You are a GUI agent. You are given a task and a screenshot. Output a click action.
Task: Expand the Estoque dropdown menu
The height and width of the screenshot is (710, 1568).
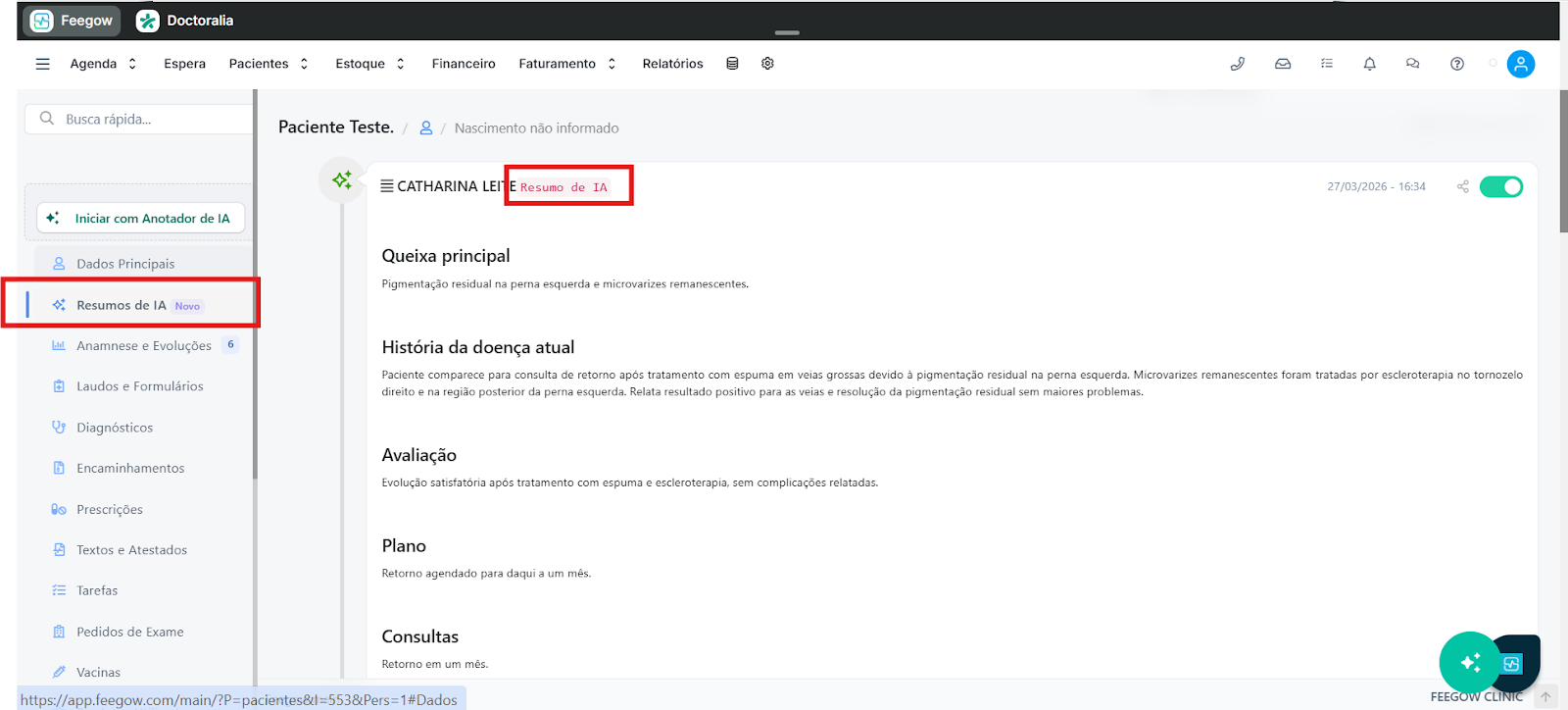pyautogui.click(x=370, y=64)
